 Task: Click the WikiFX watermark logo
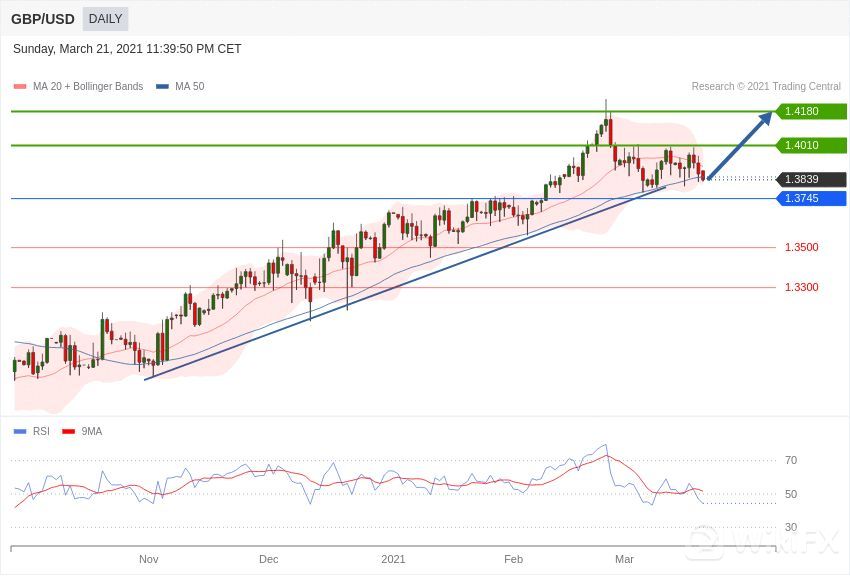coord(765,542)
